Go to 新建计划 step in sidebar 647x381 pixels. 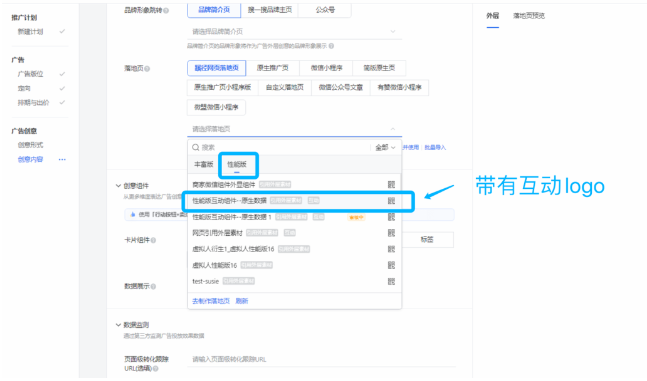30,32
